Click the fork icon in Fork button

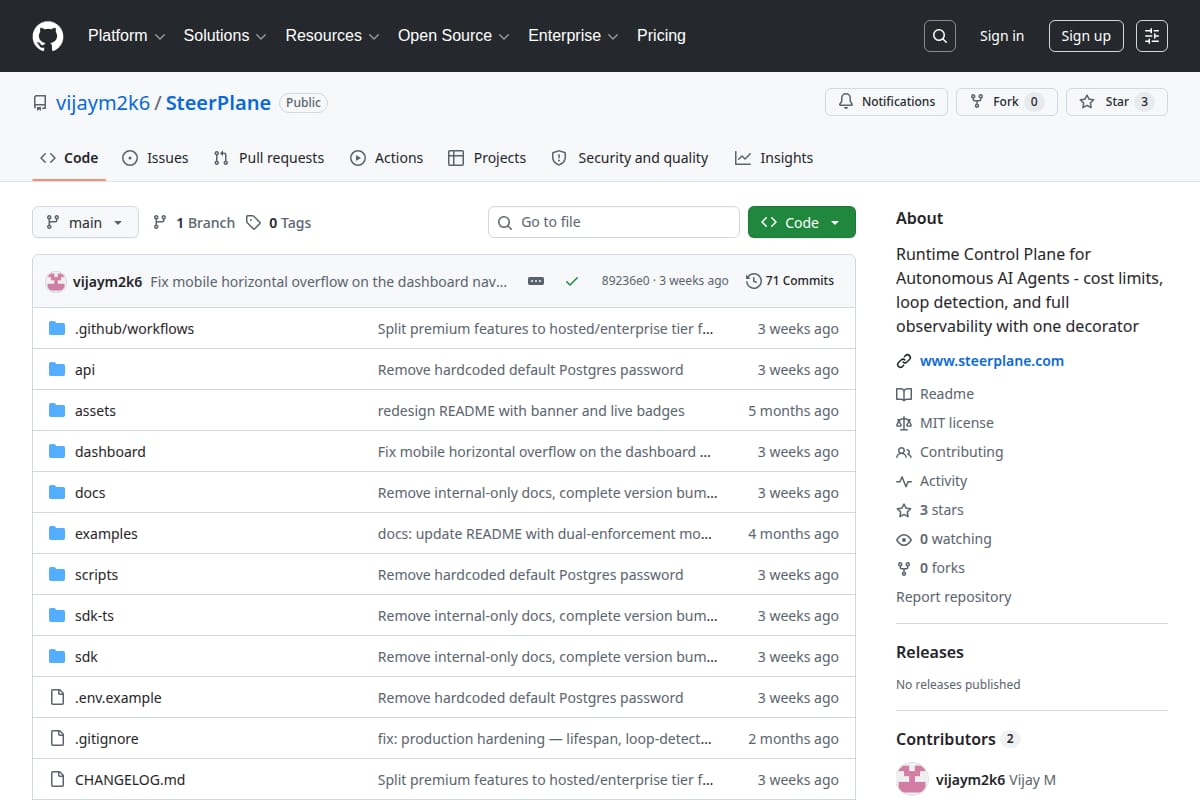977,102
